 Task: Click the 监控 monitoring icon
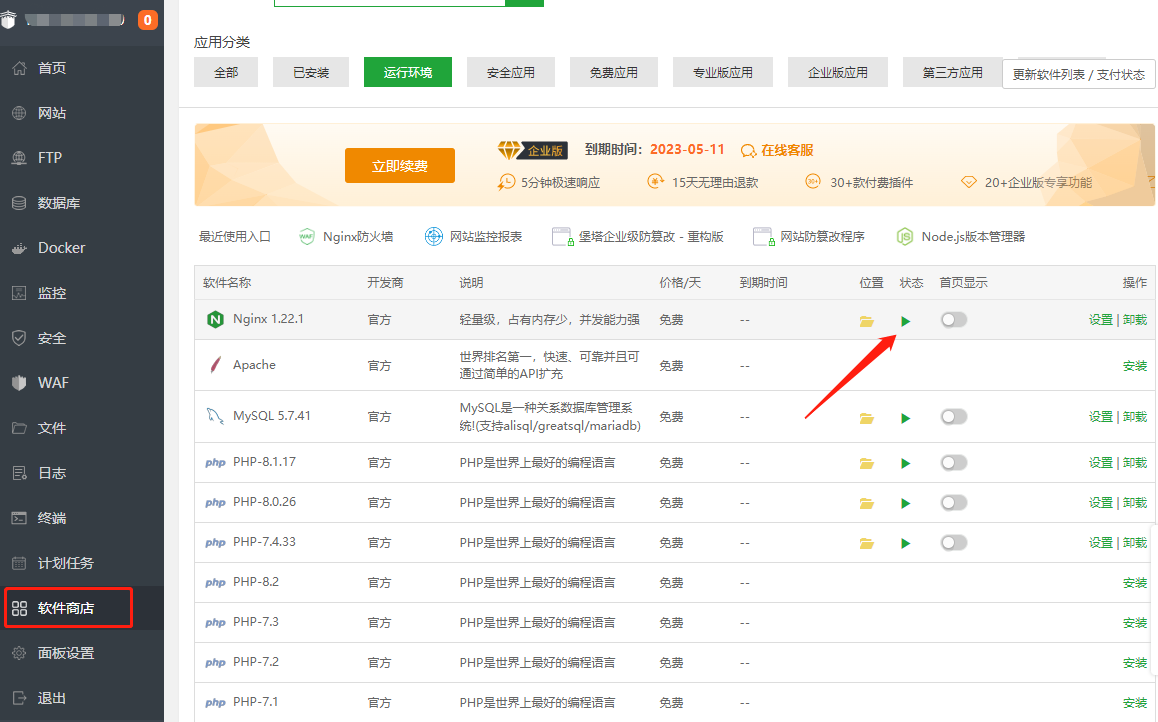click(20, 293)
